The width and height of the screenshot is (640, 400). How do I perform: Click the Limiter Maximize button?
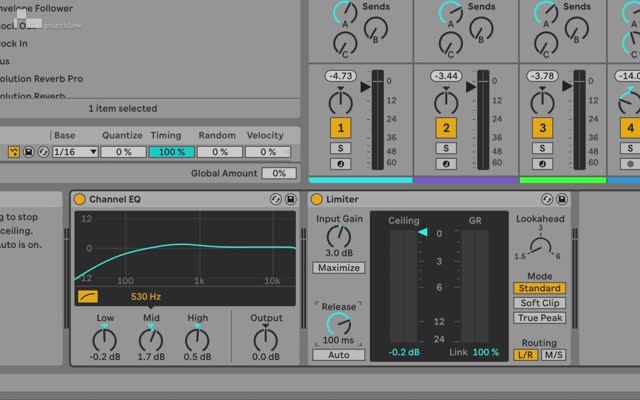click(x=339, y=268)
